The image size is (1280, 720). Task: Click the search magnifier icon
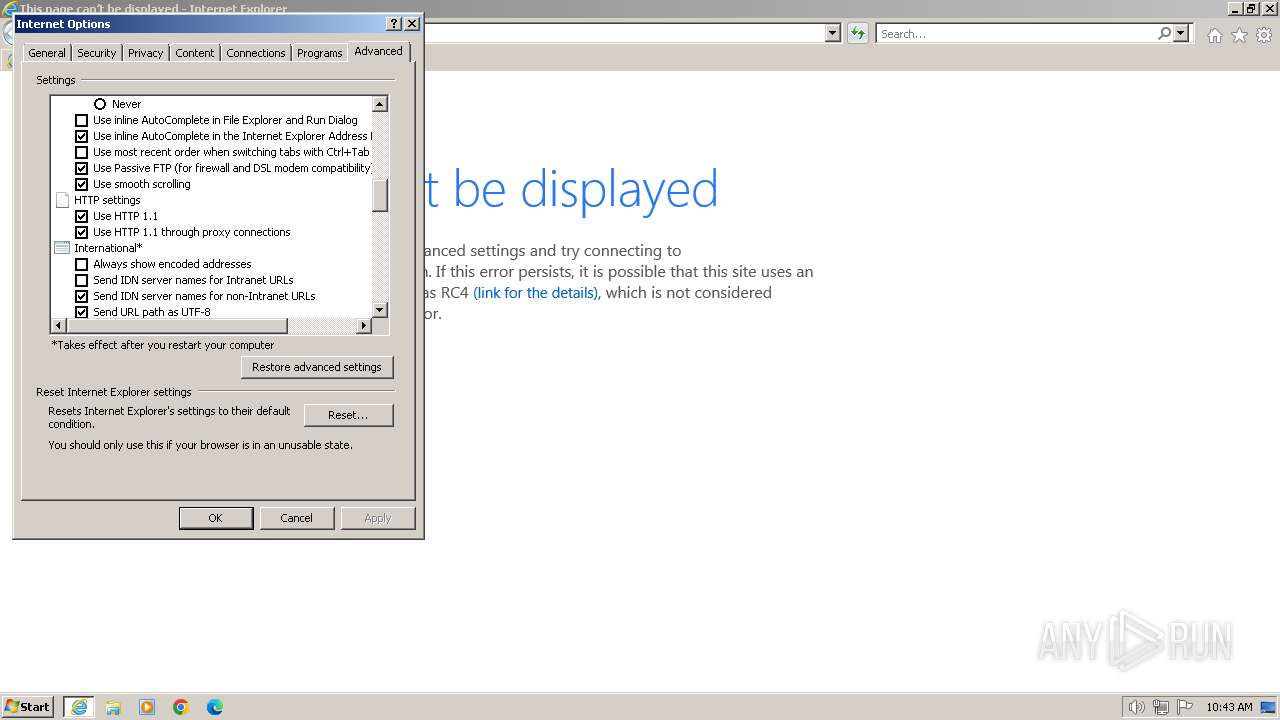[1164, 33]
